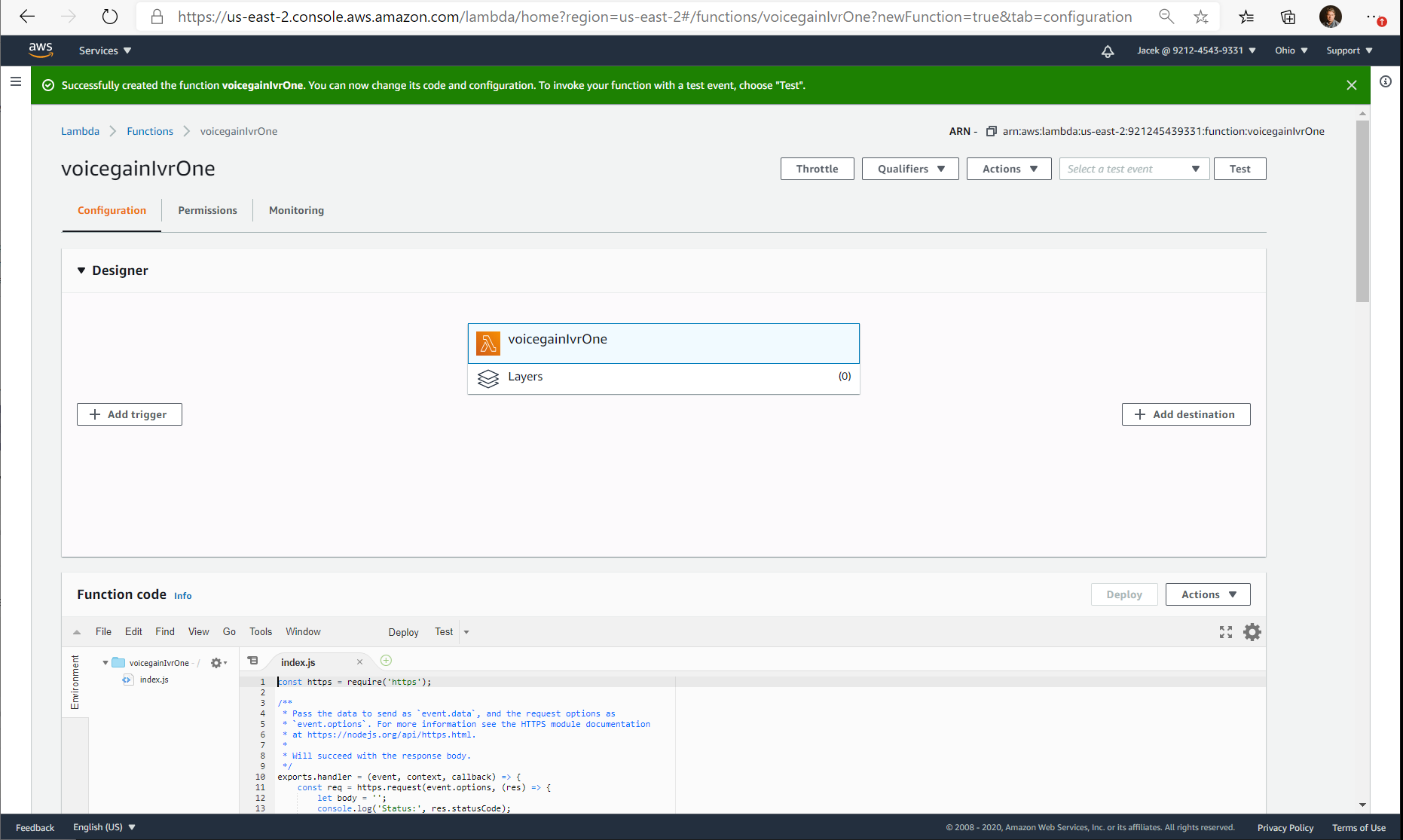Open the browser profile avatar

point(1331,17)
